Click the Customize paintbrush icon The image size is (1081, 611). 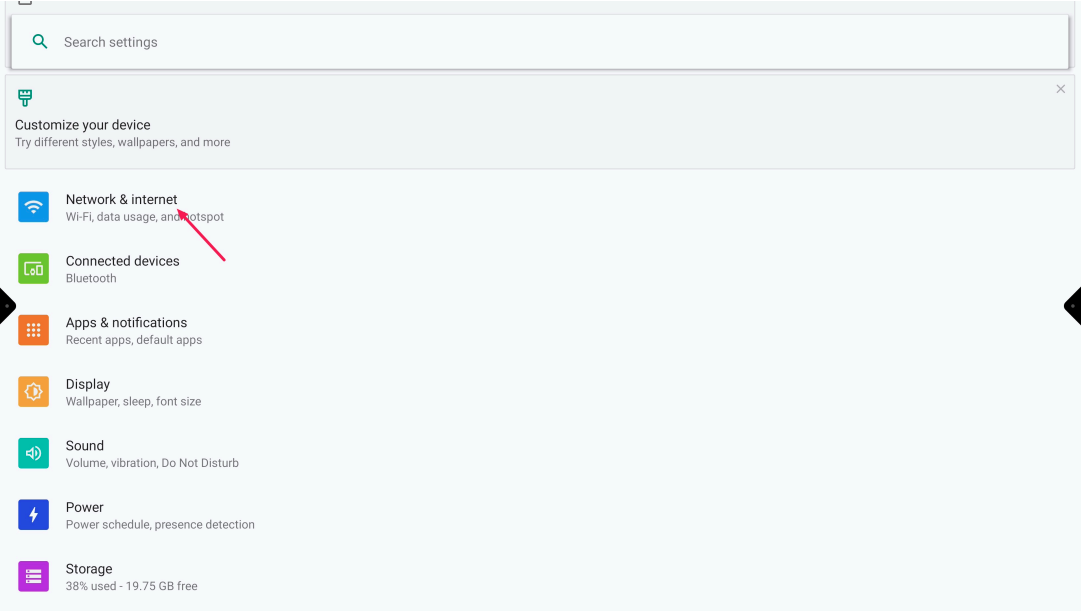click(x=25, y=98)
